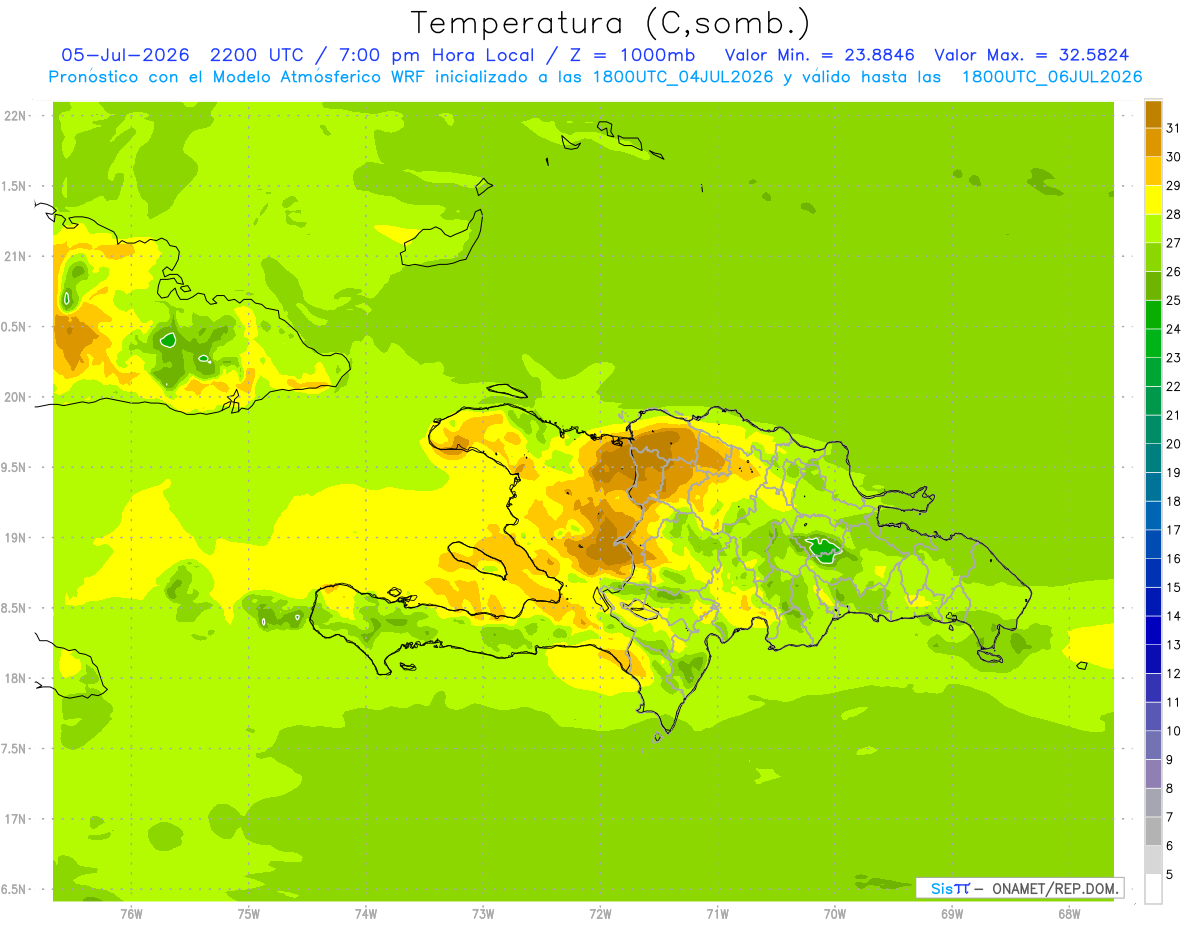This screenshot has height=927, width=1200.
Task: Click the '74W' longitude label
Action: (366, 914)
